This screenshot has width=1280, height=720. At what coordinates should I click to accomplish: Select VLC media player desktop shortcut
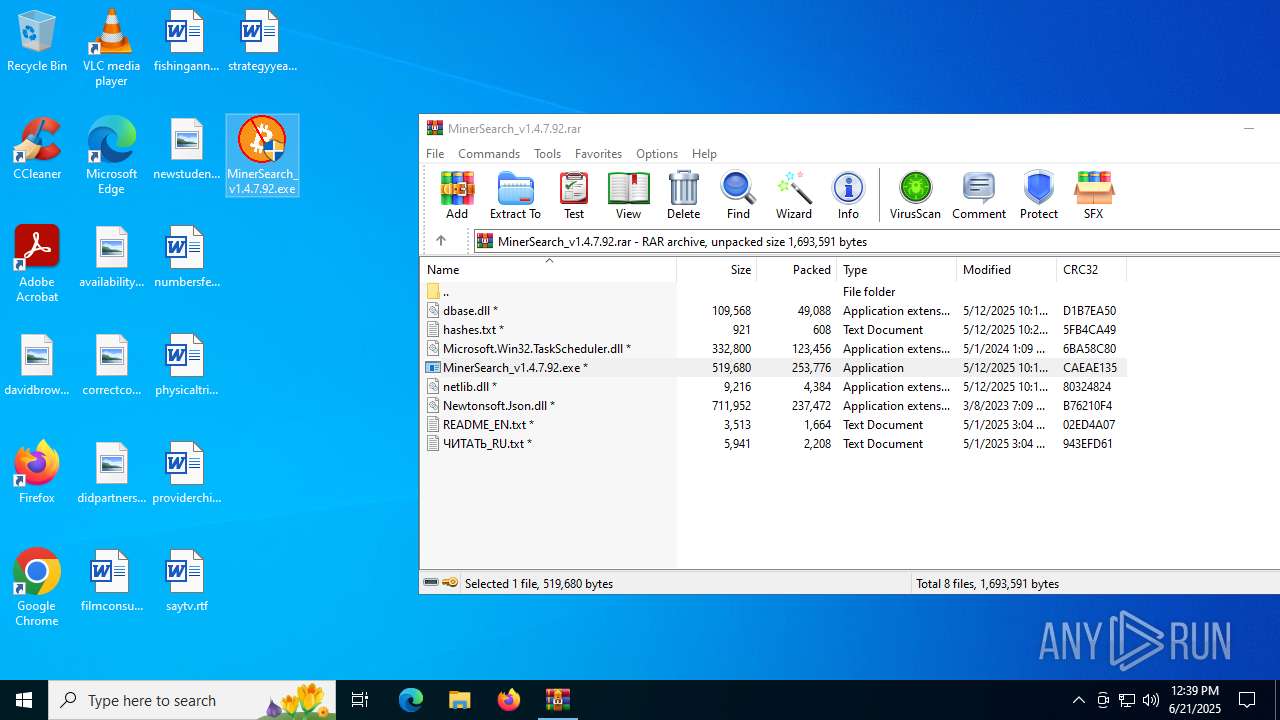click(x=111, y=48)
